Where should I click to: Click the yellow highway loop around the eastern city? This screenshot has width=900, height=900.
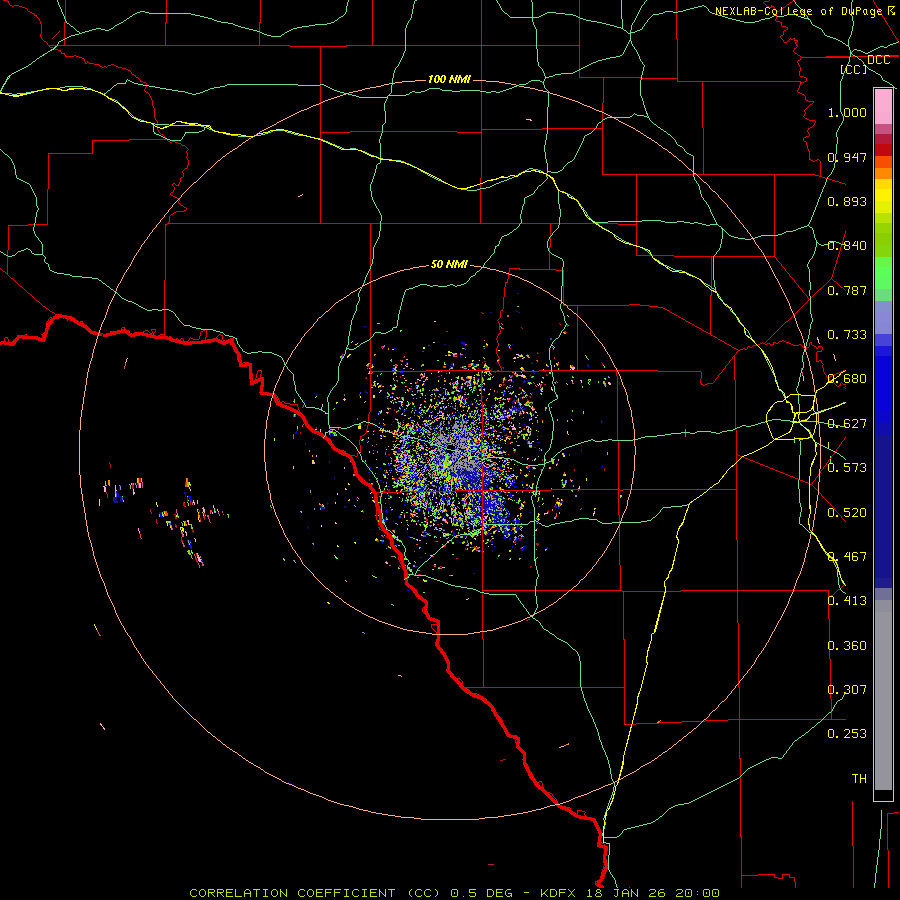tap(793, 417)
